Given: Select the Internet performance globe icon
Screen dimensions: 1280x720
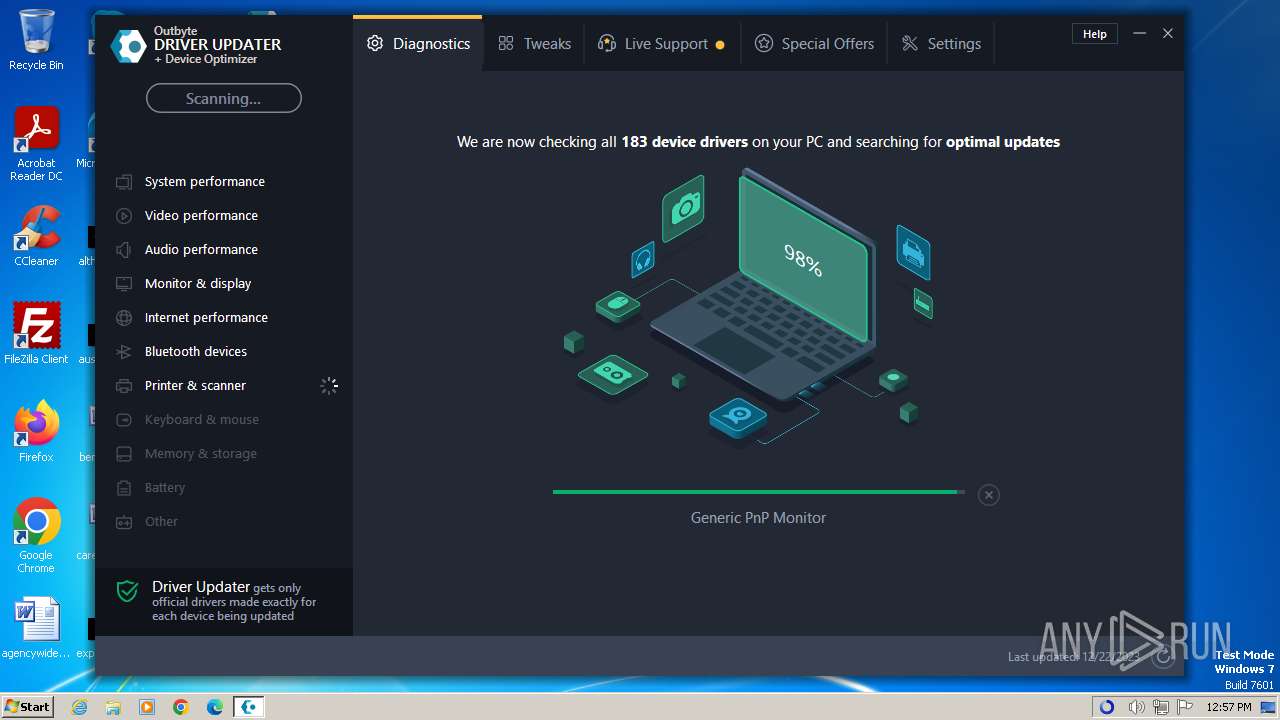Looking at the screenshot, I should pyautogui.click(x=124, y=318).
